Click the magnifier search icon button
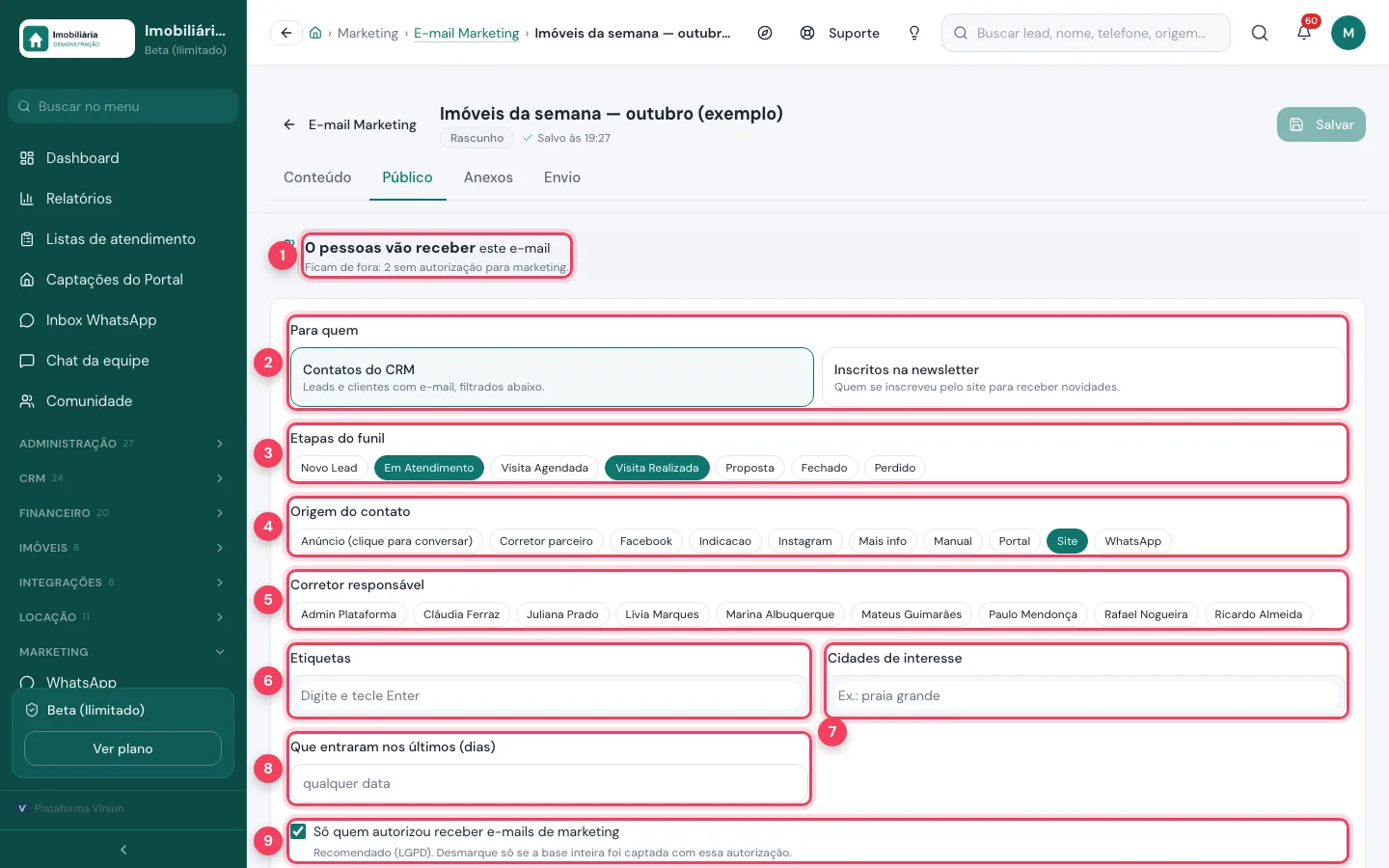The width and height of the screenshot is (1389, 868). coord(1260,33)
